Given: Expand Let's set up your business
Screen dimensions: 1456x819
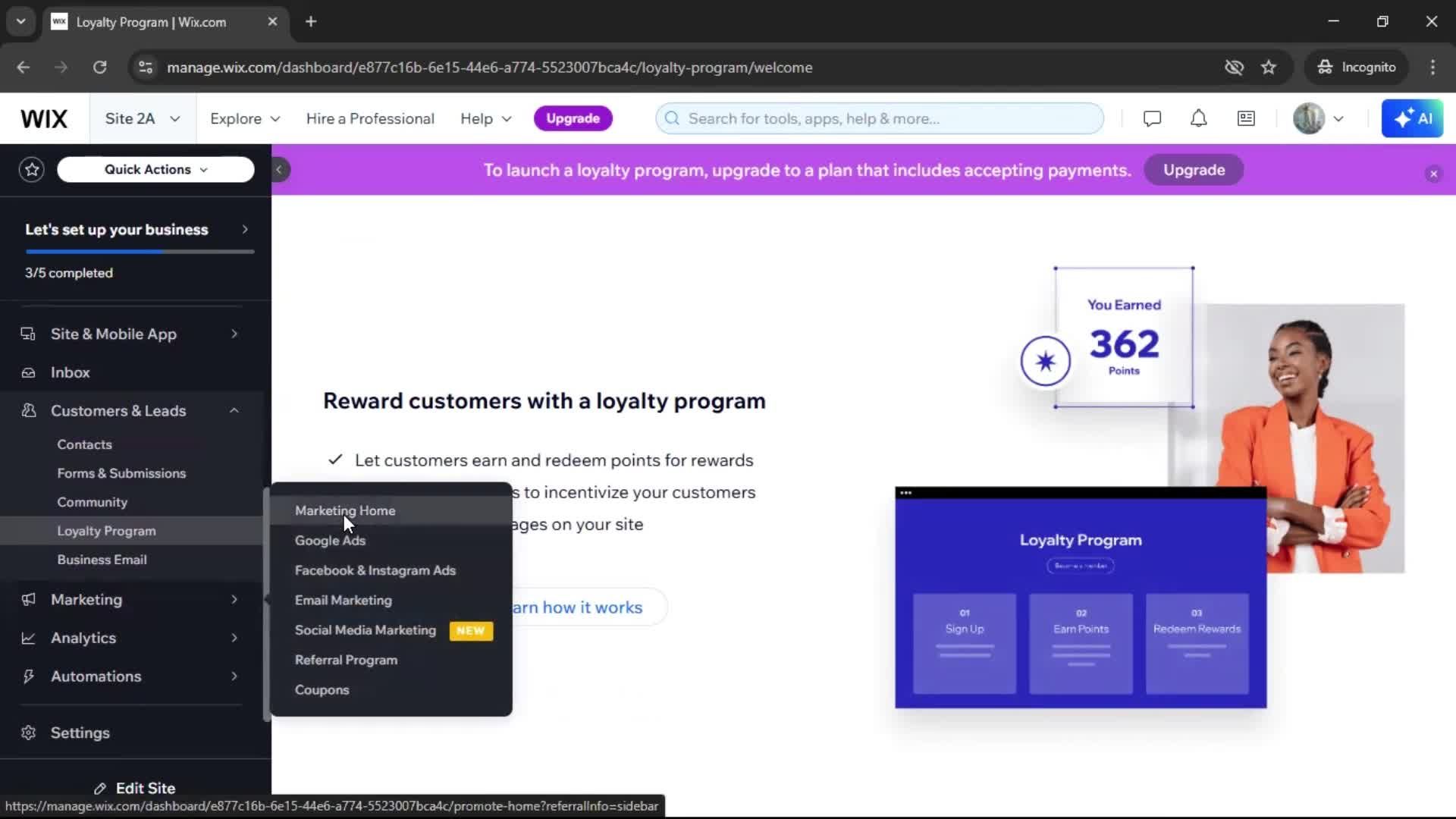Looking at the screenshot, I should (x=136, y=230).
